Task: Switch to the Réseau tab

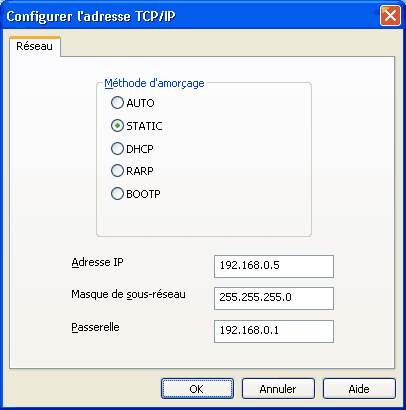Action: (x=35, y=46)
